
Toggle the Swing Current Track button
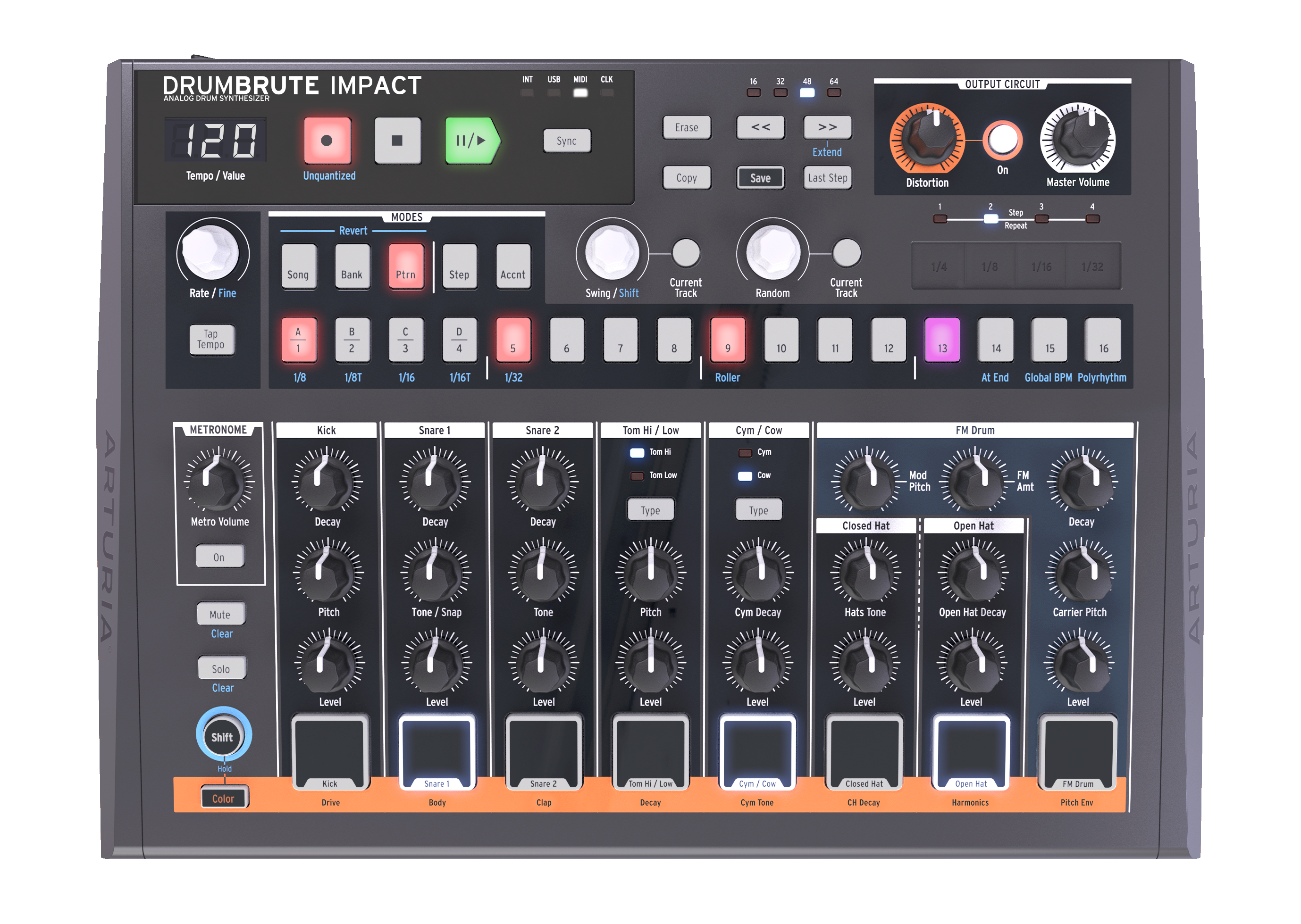click(686, 253)
